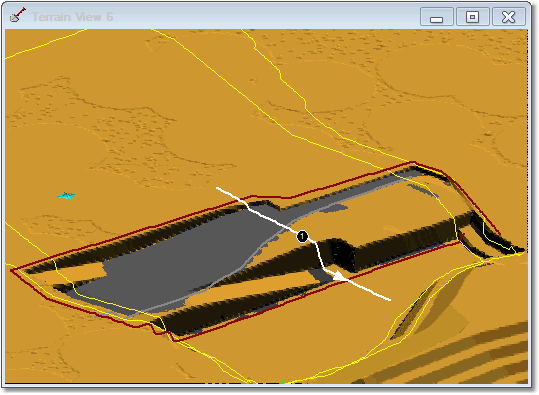Click the upper start of white path line

pos(218,188)
